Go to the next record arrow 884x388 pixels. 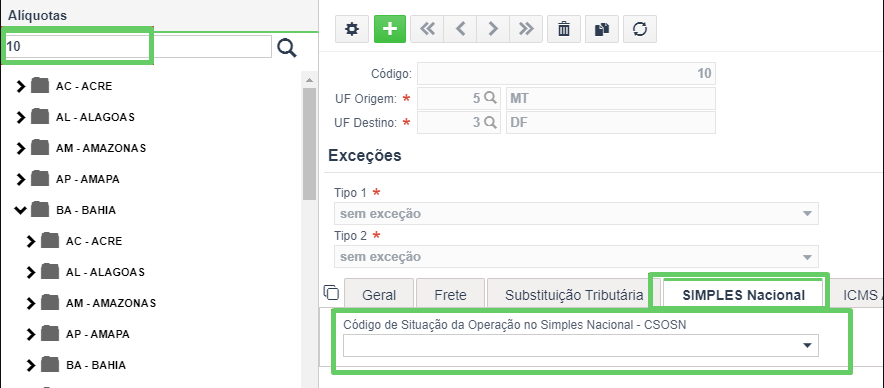tap(493, 29)
